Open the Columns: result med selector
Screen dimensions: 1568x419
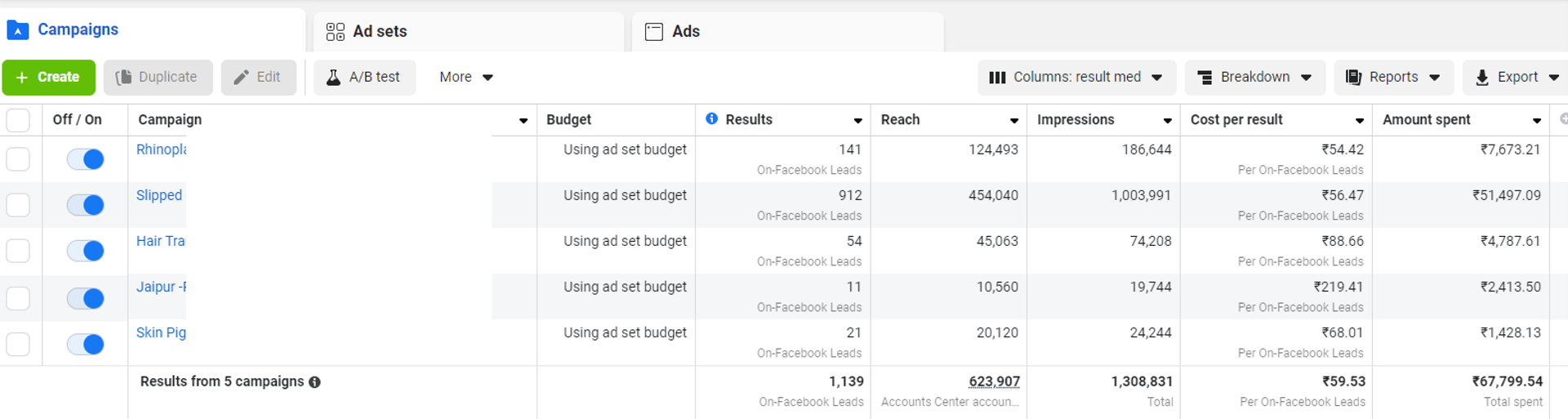point(1076,77)
